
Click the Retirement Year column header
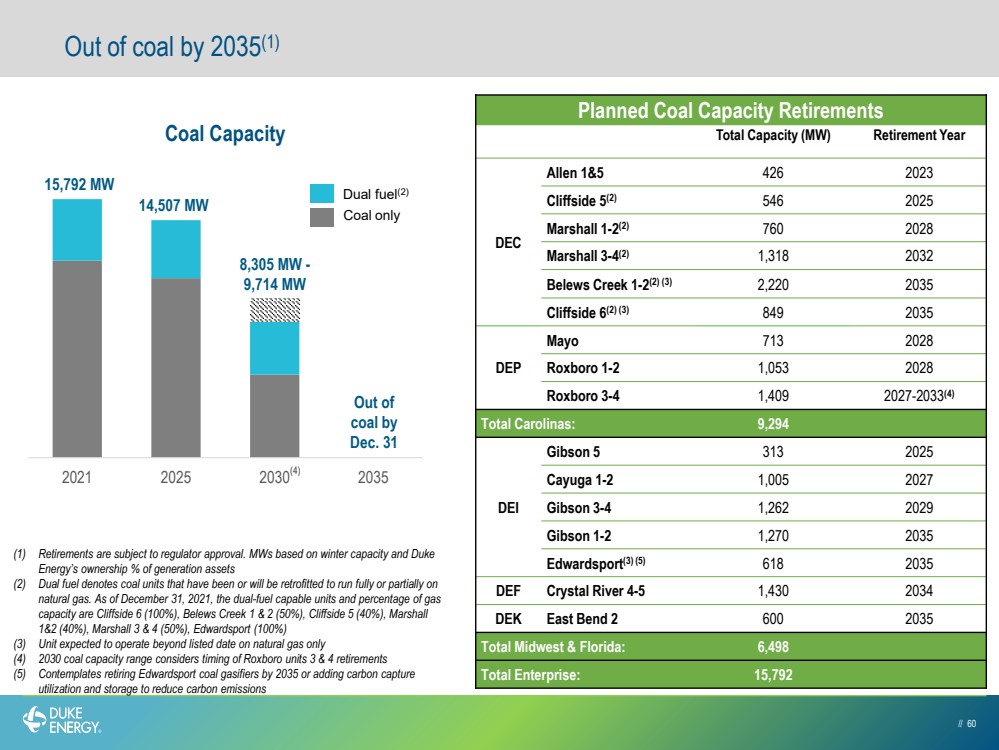919,135
